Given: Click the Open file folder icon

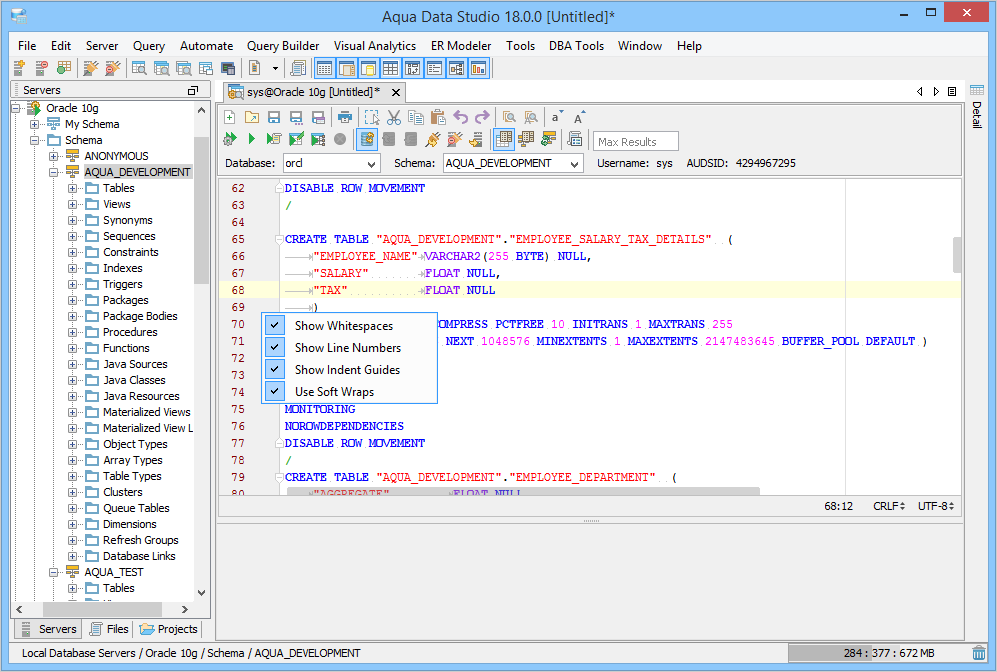Looking at the screenshot, I should pyautogui.click(x=252, y=117).
